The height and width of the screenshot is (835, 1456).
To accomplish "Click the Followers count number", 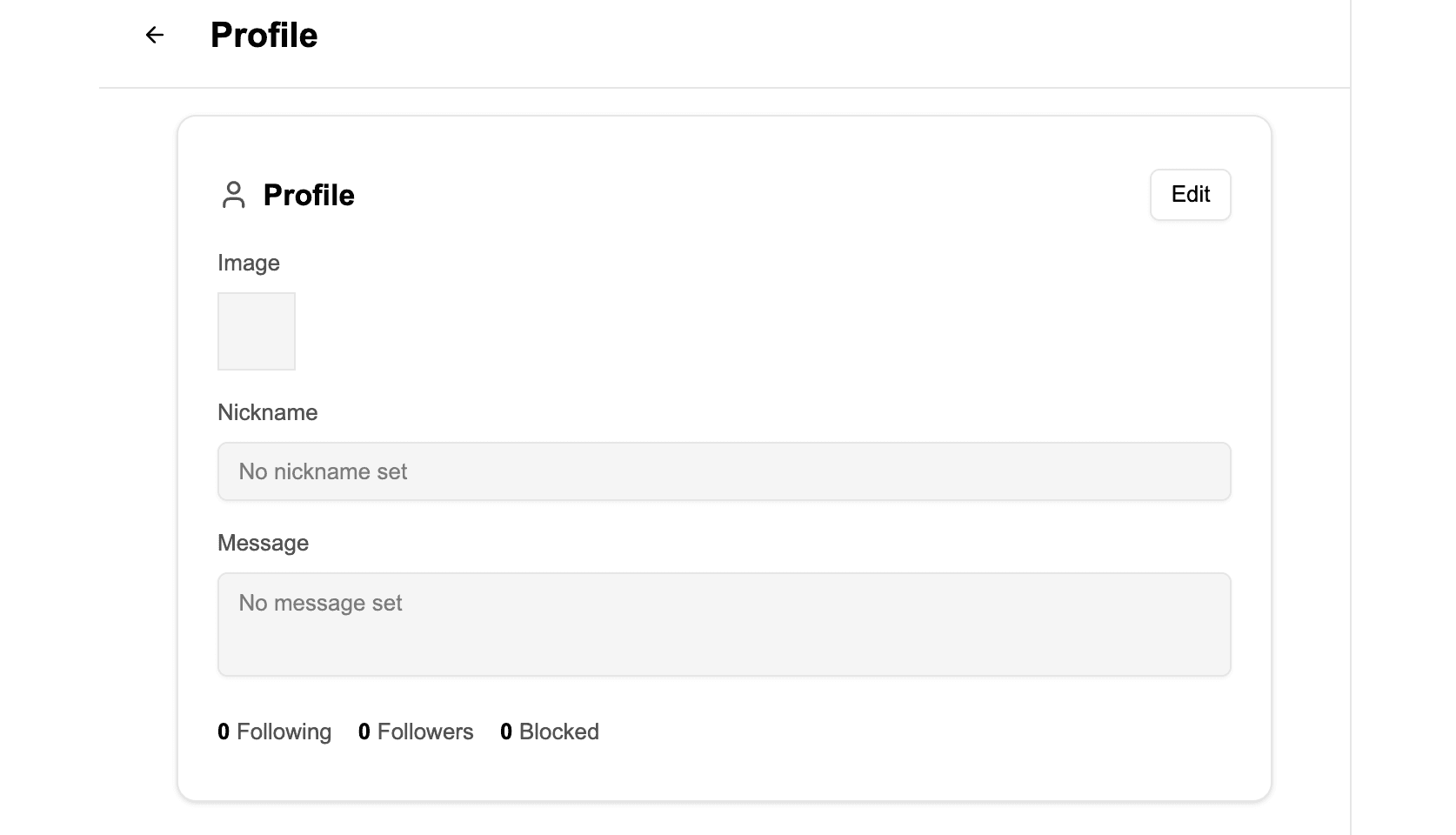I will click(364, 731).
